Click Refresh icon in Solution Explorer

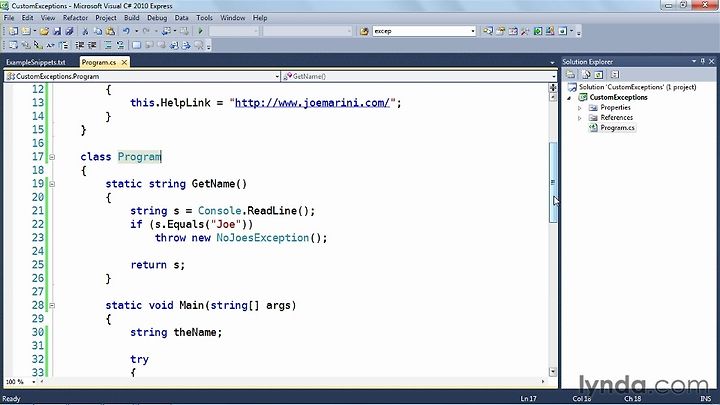click(x=599, y=74)
